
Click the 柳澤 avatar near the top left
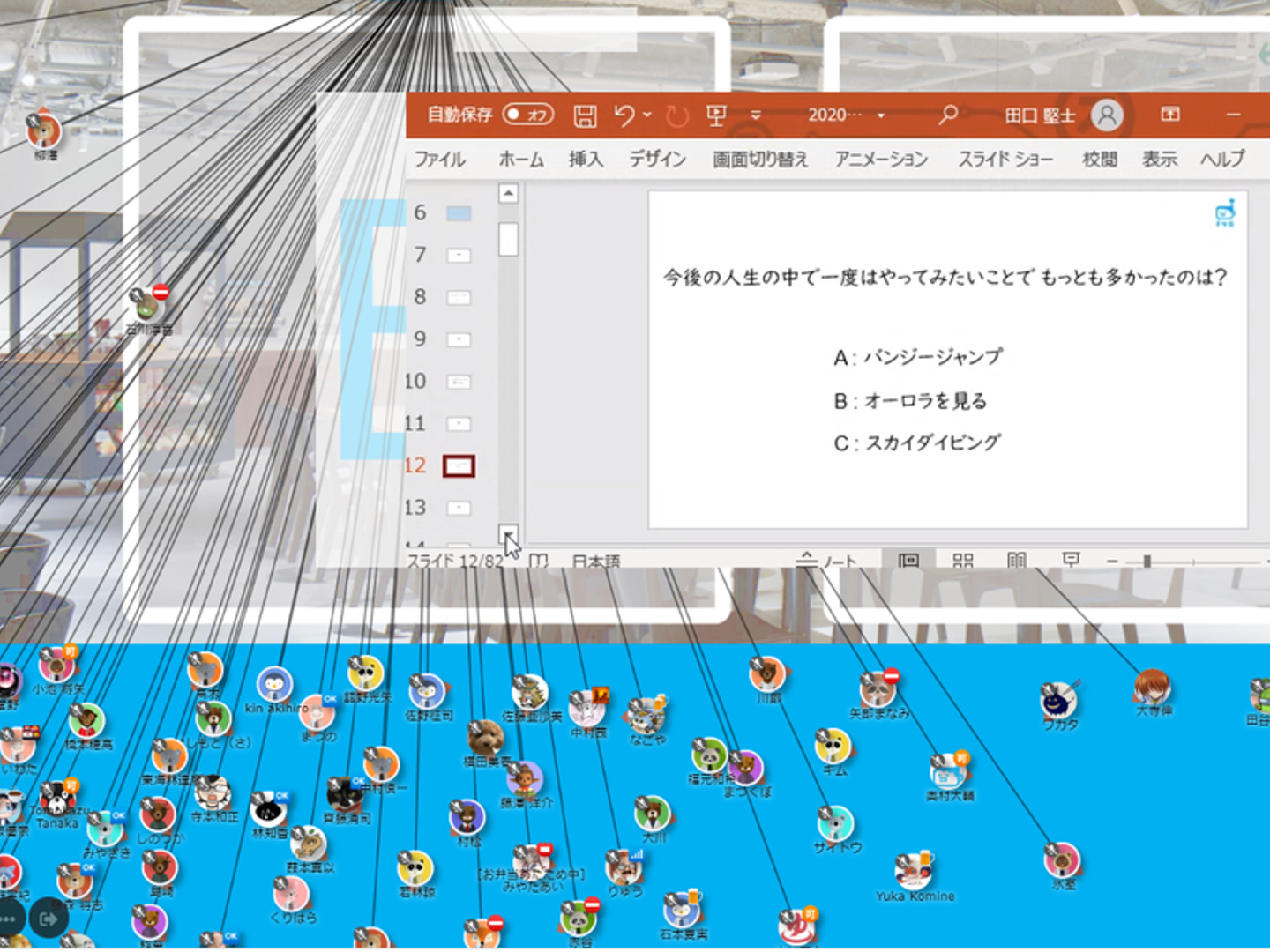pos(44,130)
